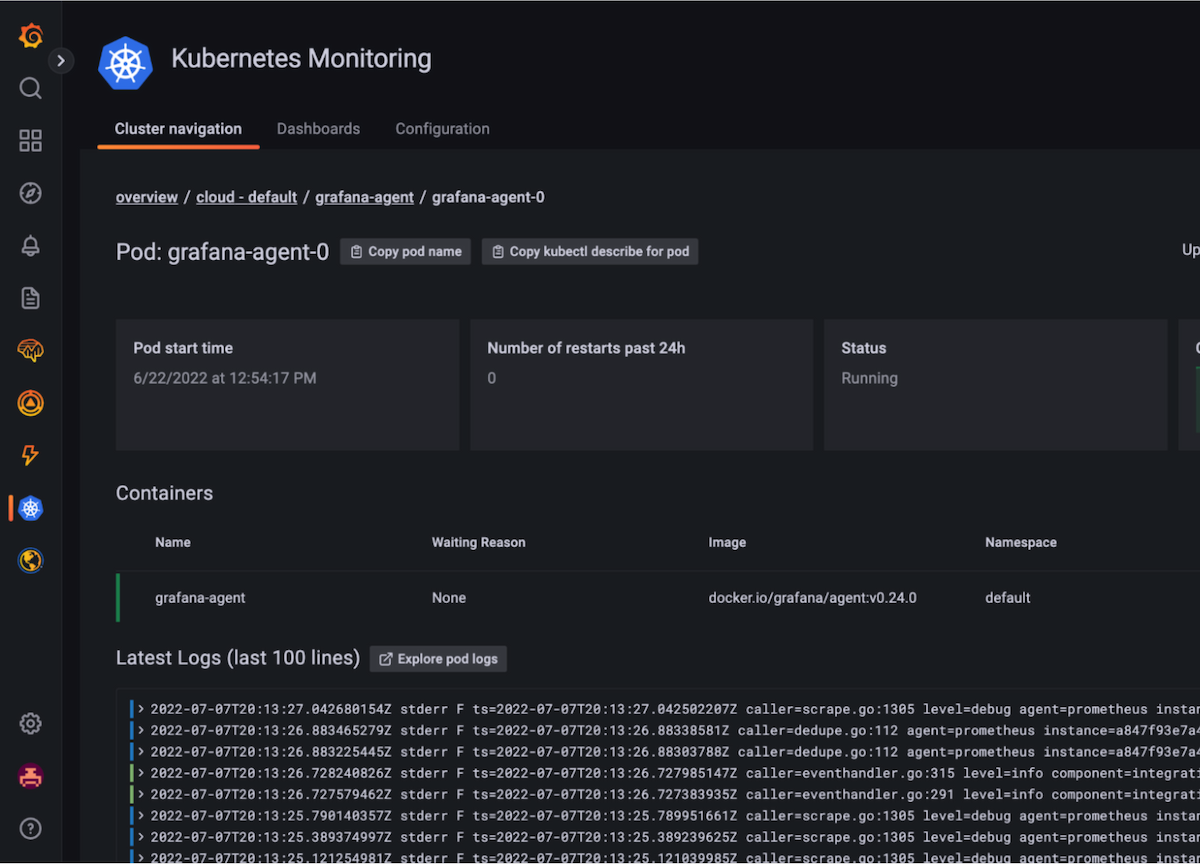The width and height of the screenshot is (1200, 864).
Task: Open the Help question mark icon
Action: [x=30, y=828]
